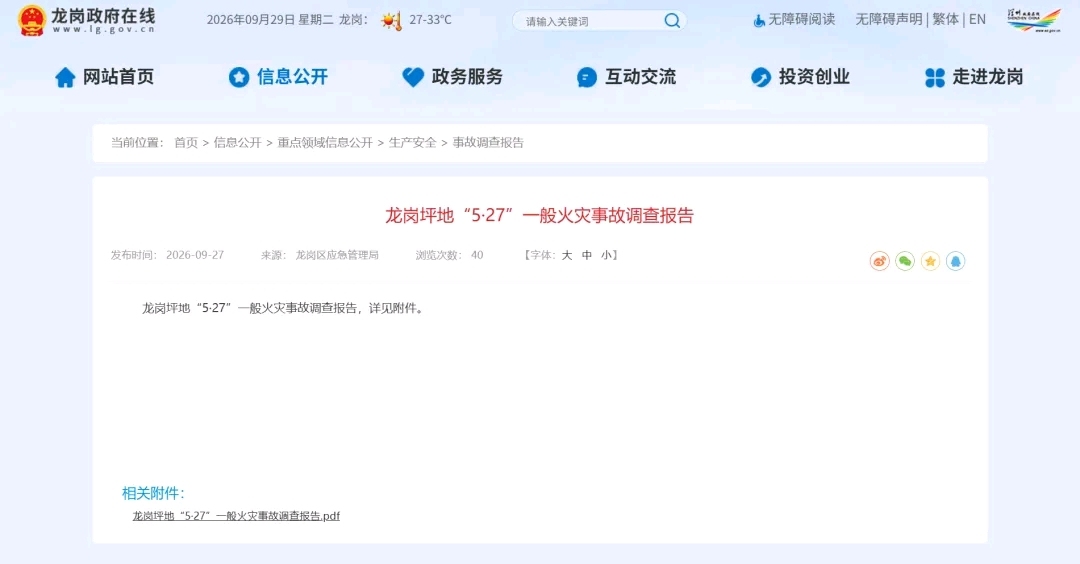This screenshot has width=1080, height=564.
Task: Click the 无障碍阅读 link
Action: pyautogui.click(x=801, y=20)
